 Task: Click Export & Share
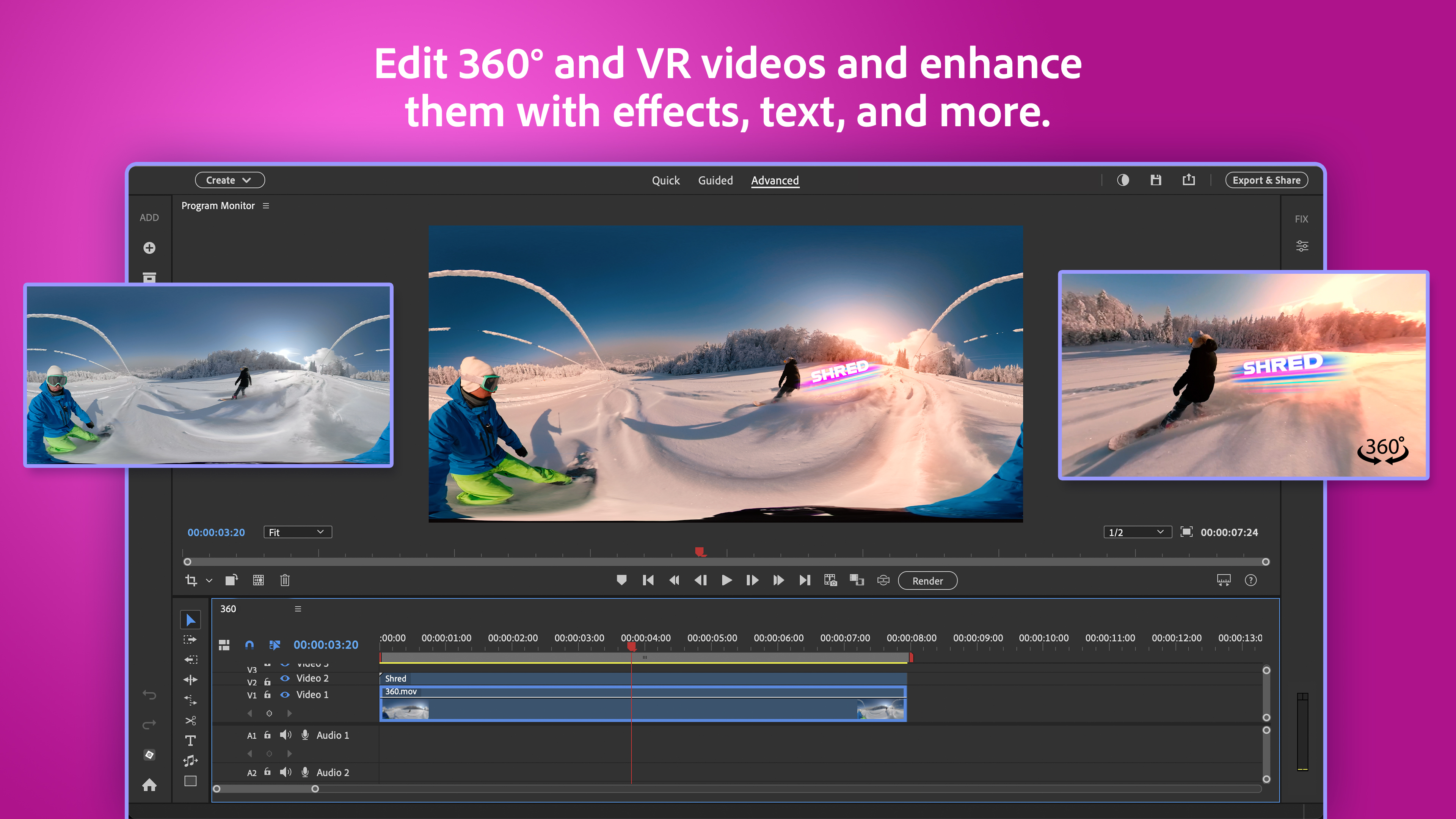pos(1266,180)
